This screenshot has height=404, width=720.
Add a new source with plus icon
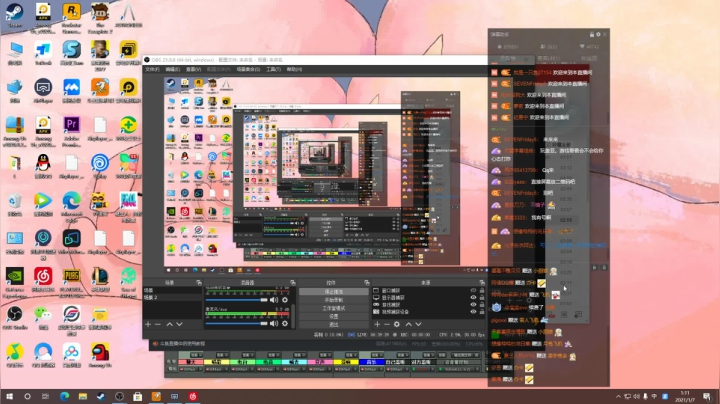[377, 324]
